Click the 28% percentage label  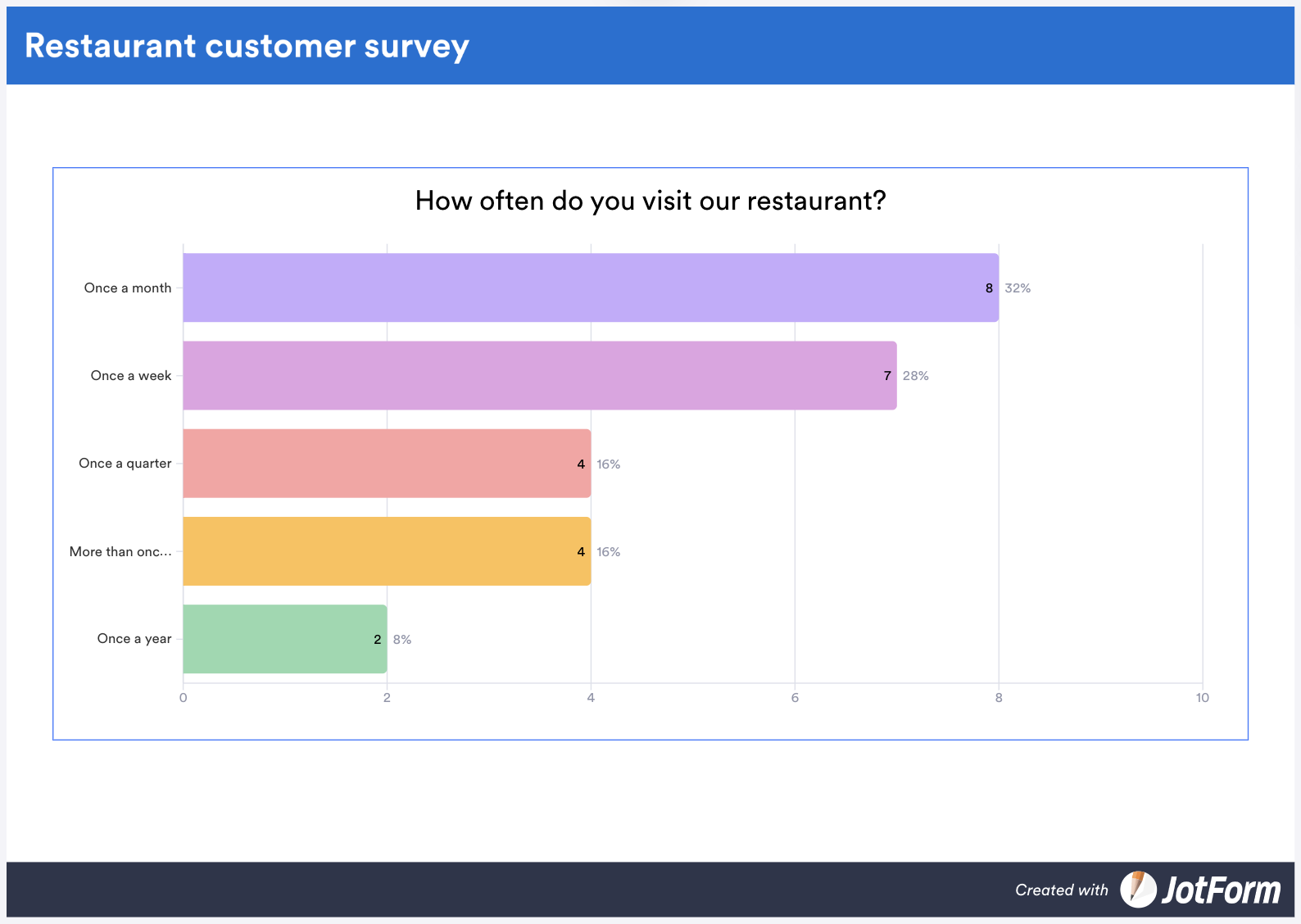tap(915, 376)
